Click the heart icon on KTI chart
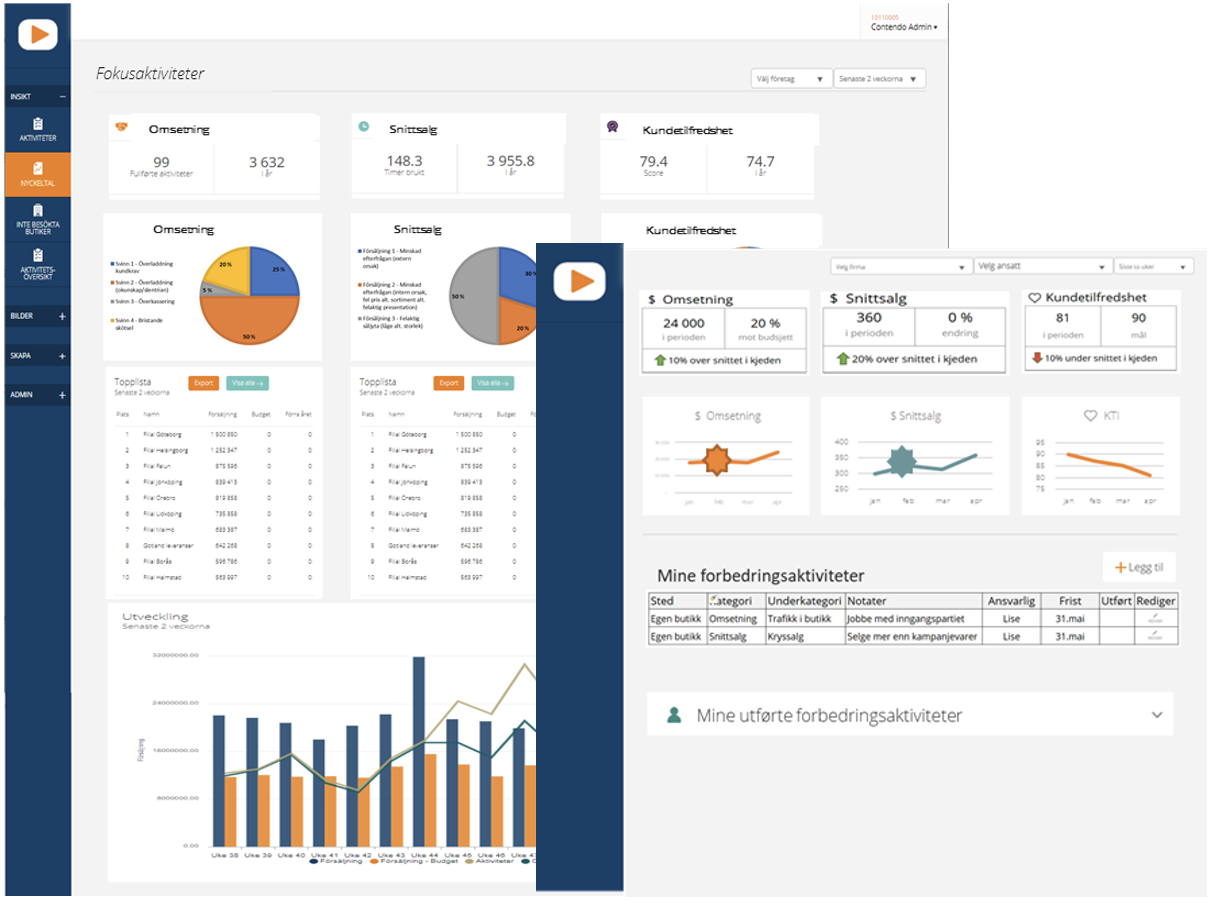The height and width of the screenshot is (900, 1214). point(1091,416)
